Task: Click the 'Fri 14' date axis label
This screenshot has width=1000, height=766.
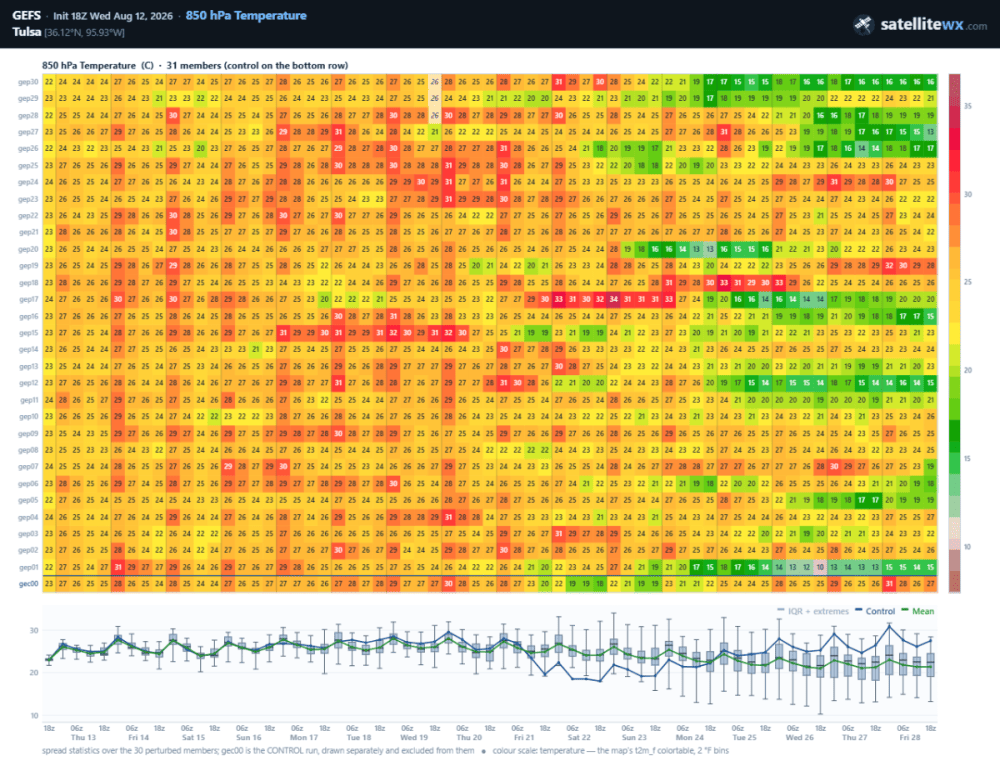Action: (x=138, y=737)
